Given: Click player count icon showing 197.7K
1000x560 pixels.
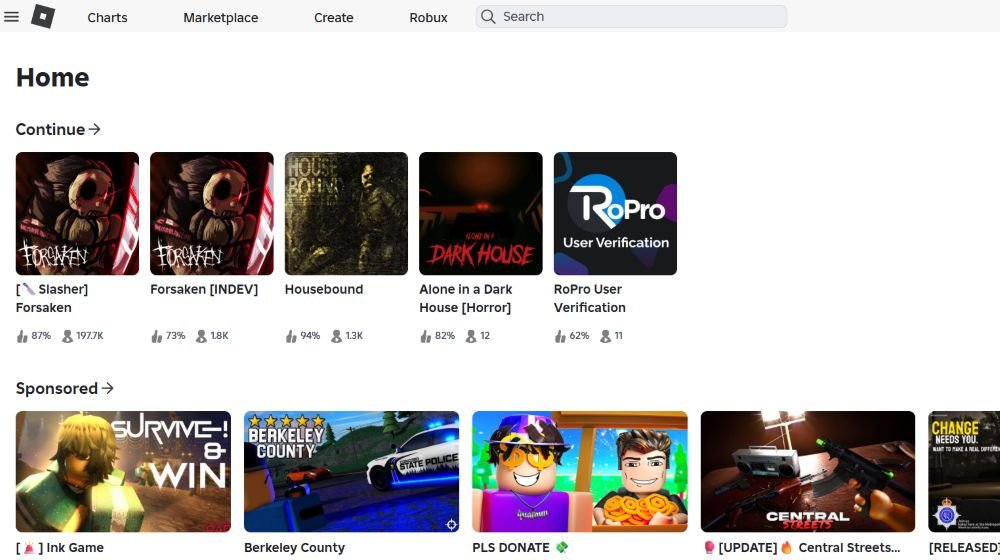Looking at the screenshot, I should pos(68,336).
